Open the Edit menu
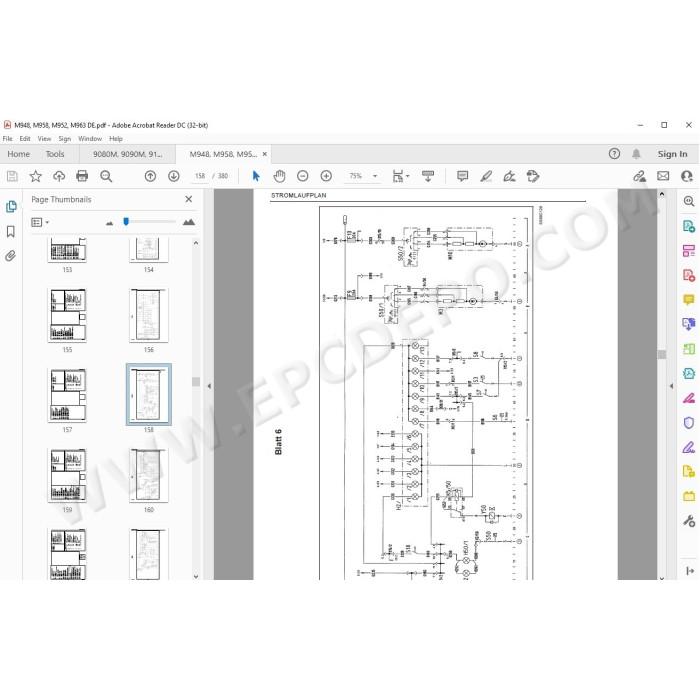This screenshot has height=700, width=700. 25,139
